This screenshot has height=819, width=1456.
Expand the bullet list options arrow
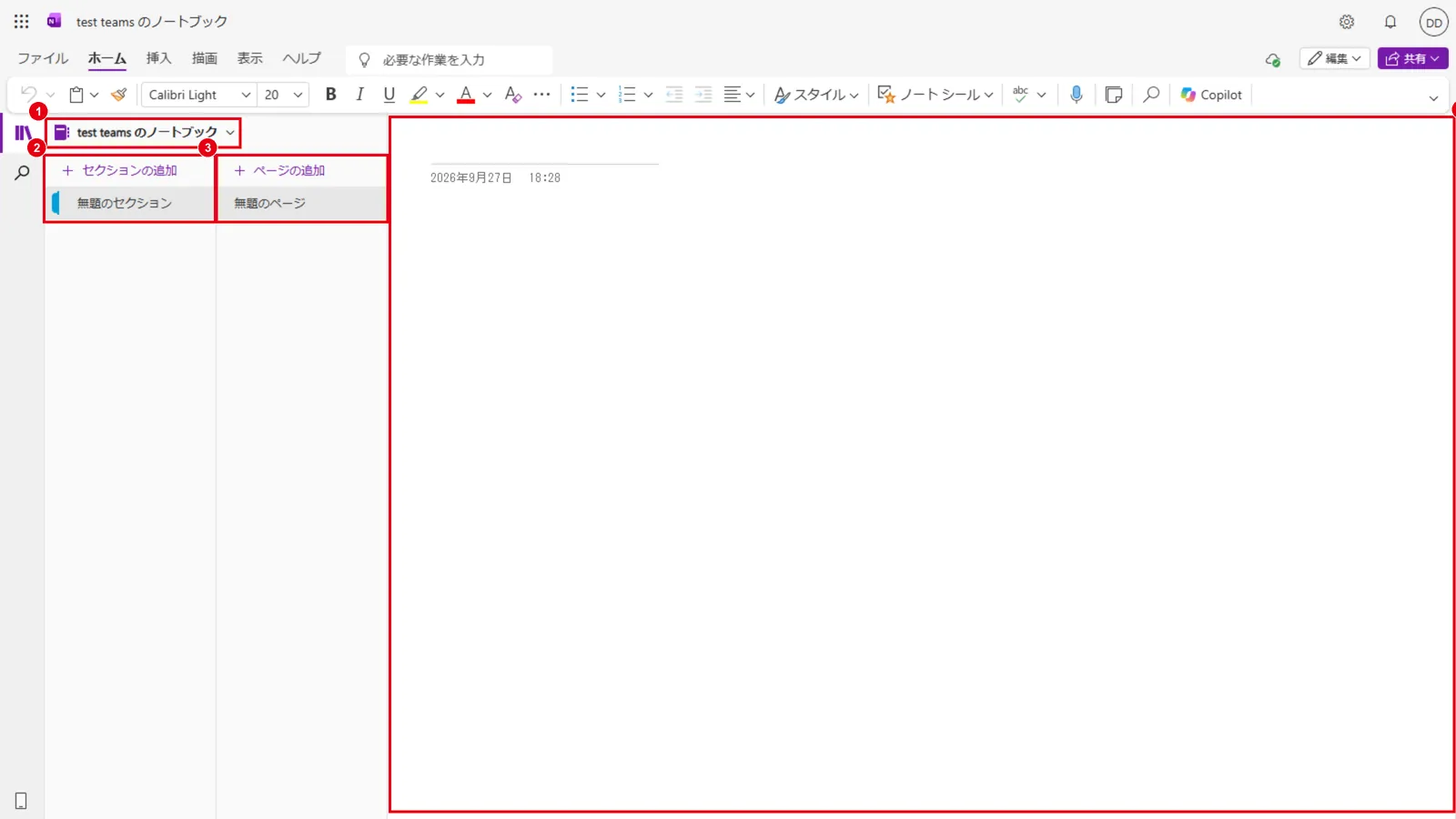[601, 95]
